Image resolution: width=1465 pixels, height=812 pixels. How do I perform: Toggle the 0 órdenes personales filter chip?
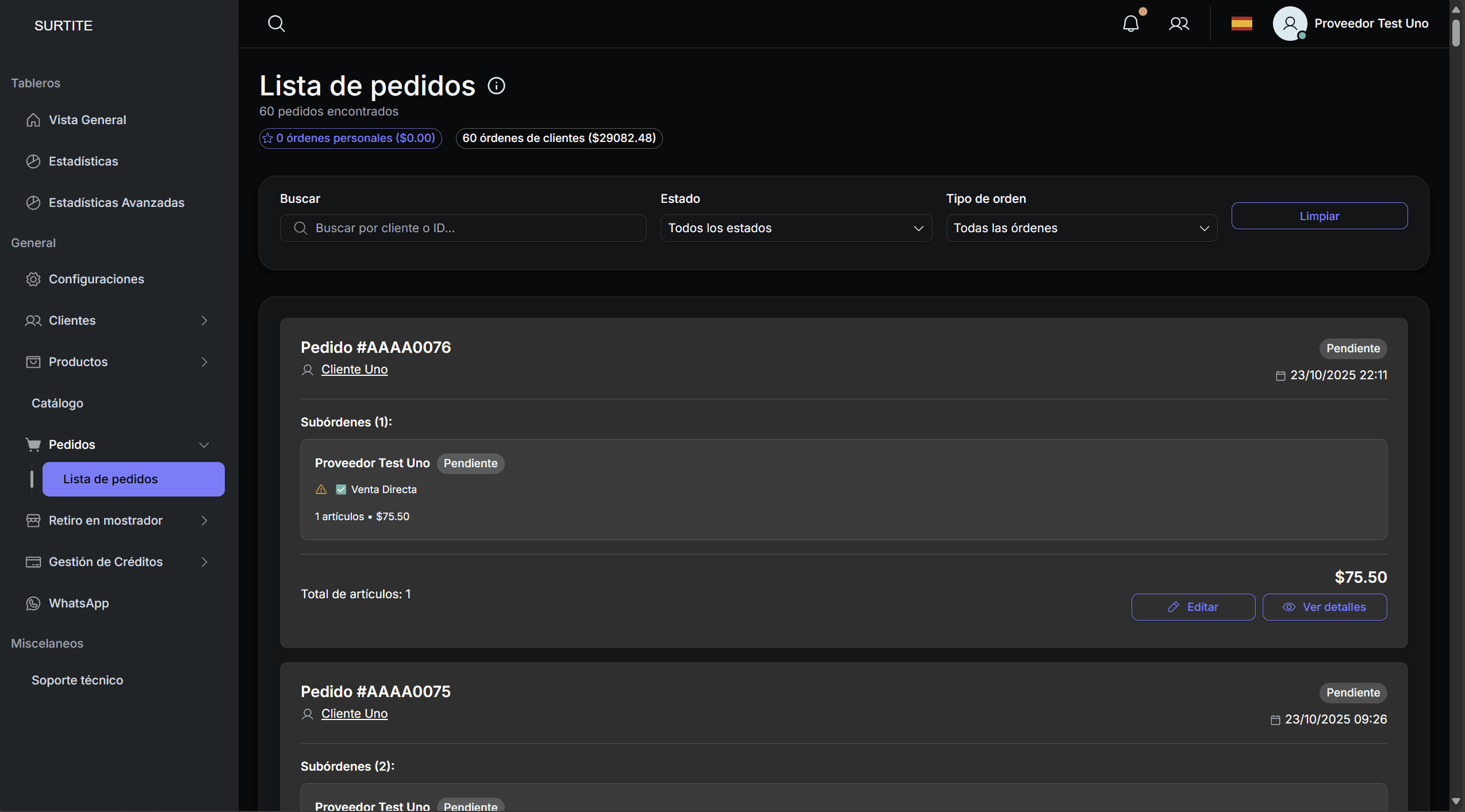pyautogui.click(x=350, y=138)
